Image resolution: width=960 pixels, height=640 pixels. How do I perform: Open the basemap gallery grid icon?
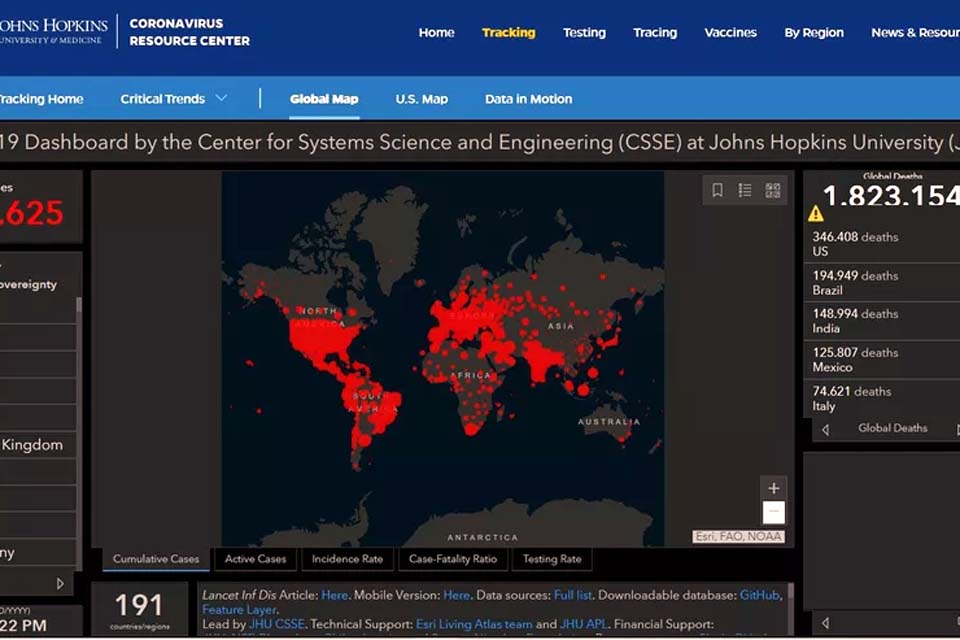click(773, 190)
